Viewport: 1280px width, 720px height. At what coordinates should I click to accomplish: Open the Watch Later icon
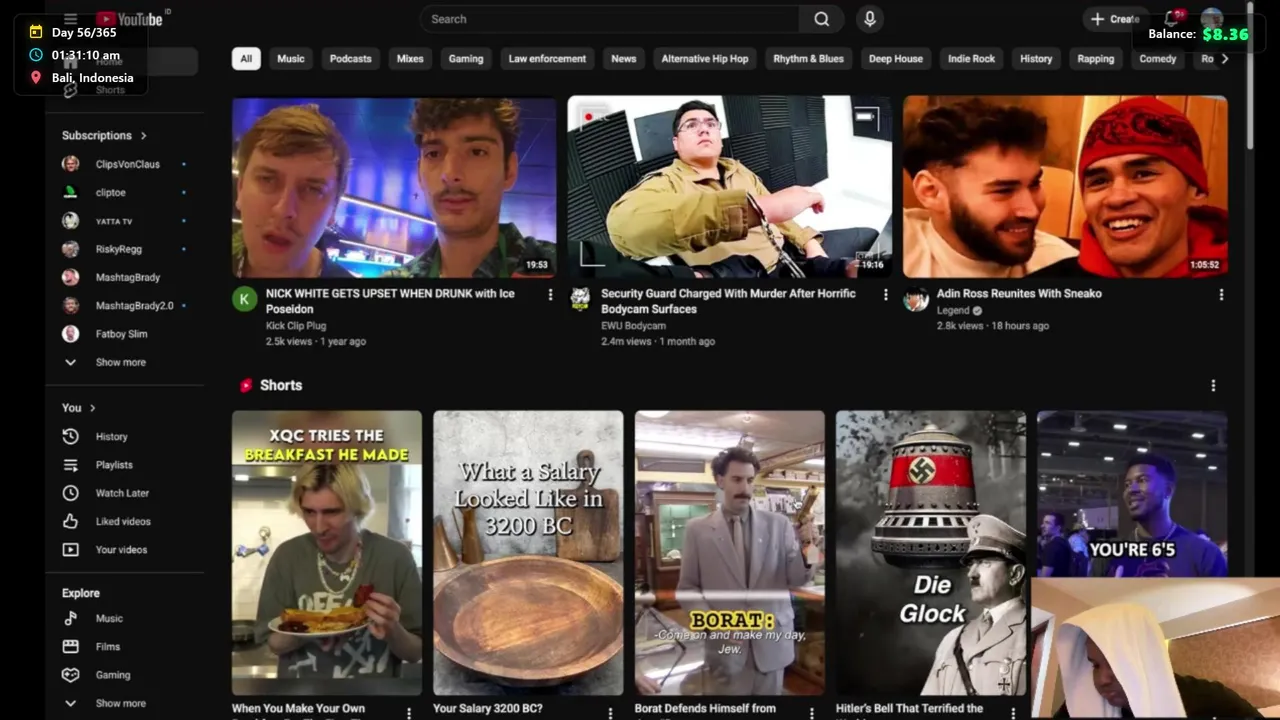click(70, 493)
